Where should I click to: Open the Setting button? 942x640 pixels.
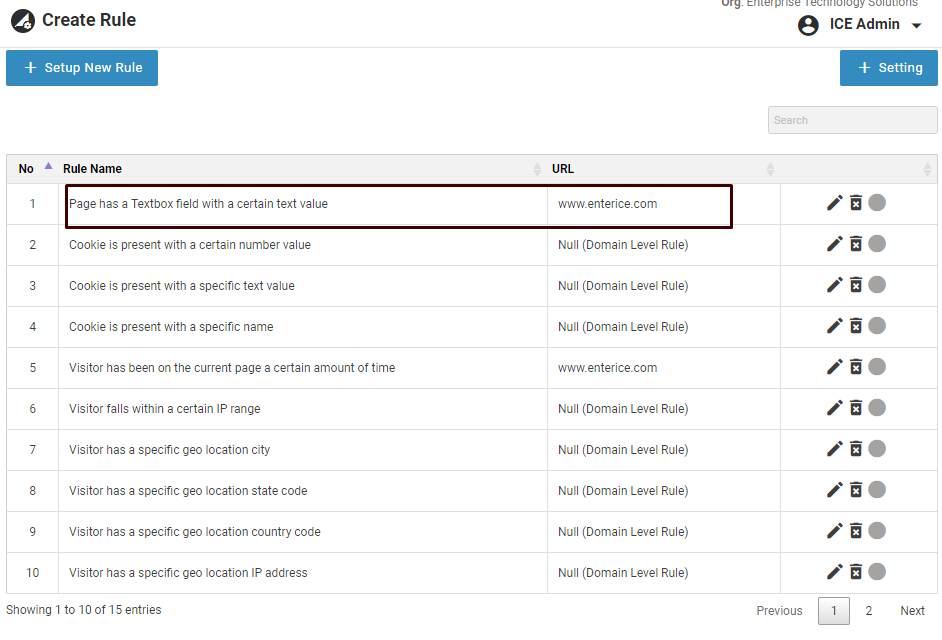(888, 68)
